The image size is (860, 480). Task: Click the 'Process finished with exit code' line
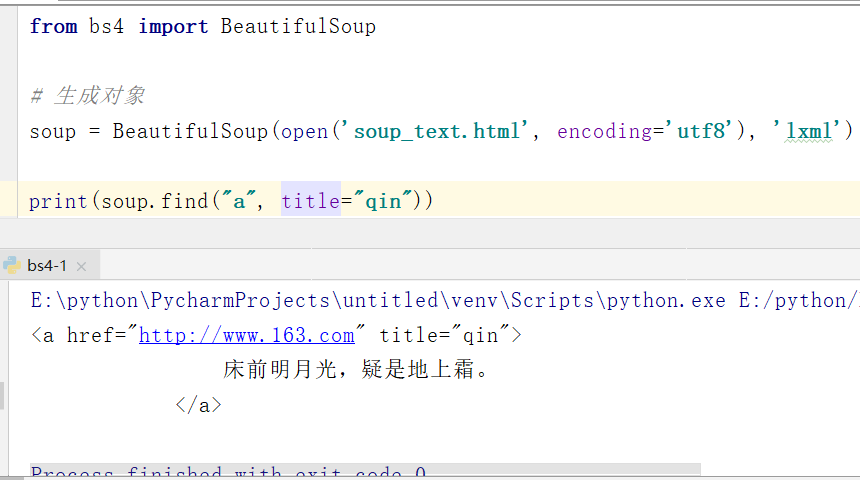click(x=228, y=470)
